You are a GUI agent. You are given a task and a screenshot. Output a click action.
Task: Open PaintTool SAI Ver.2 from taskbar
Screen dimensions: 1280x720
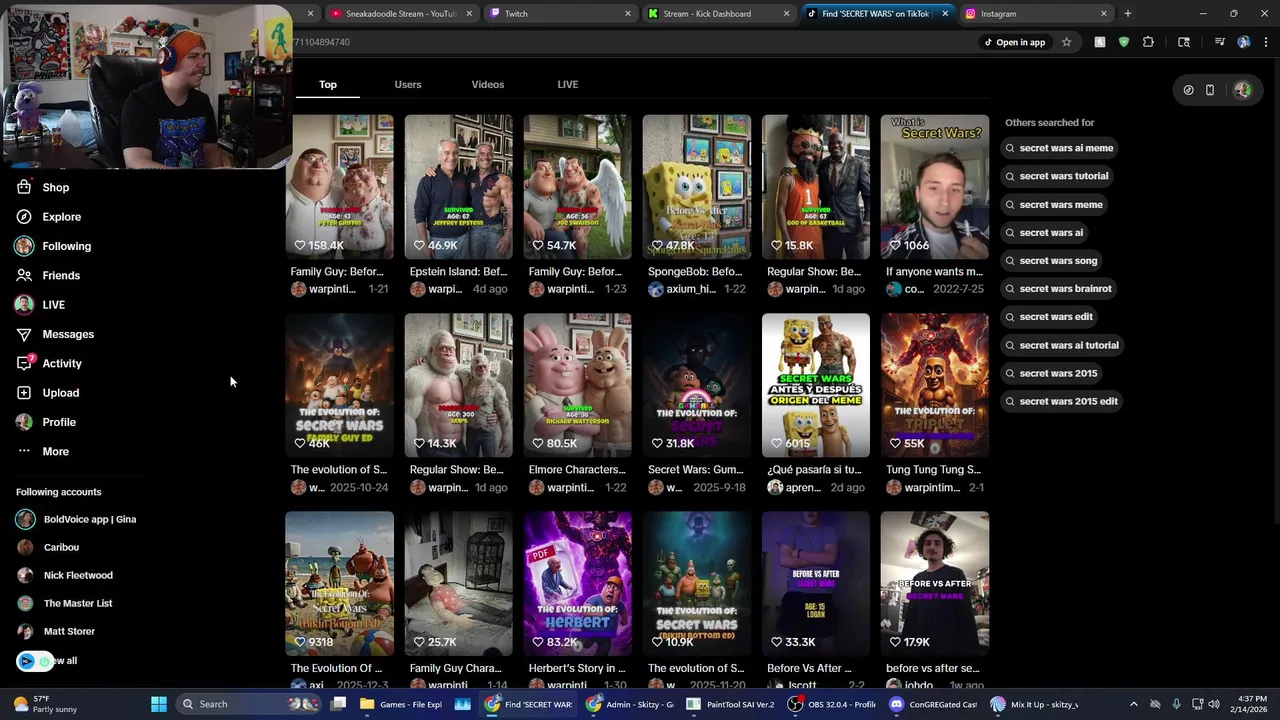pyautogui.click(x=731, y=704)
